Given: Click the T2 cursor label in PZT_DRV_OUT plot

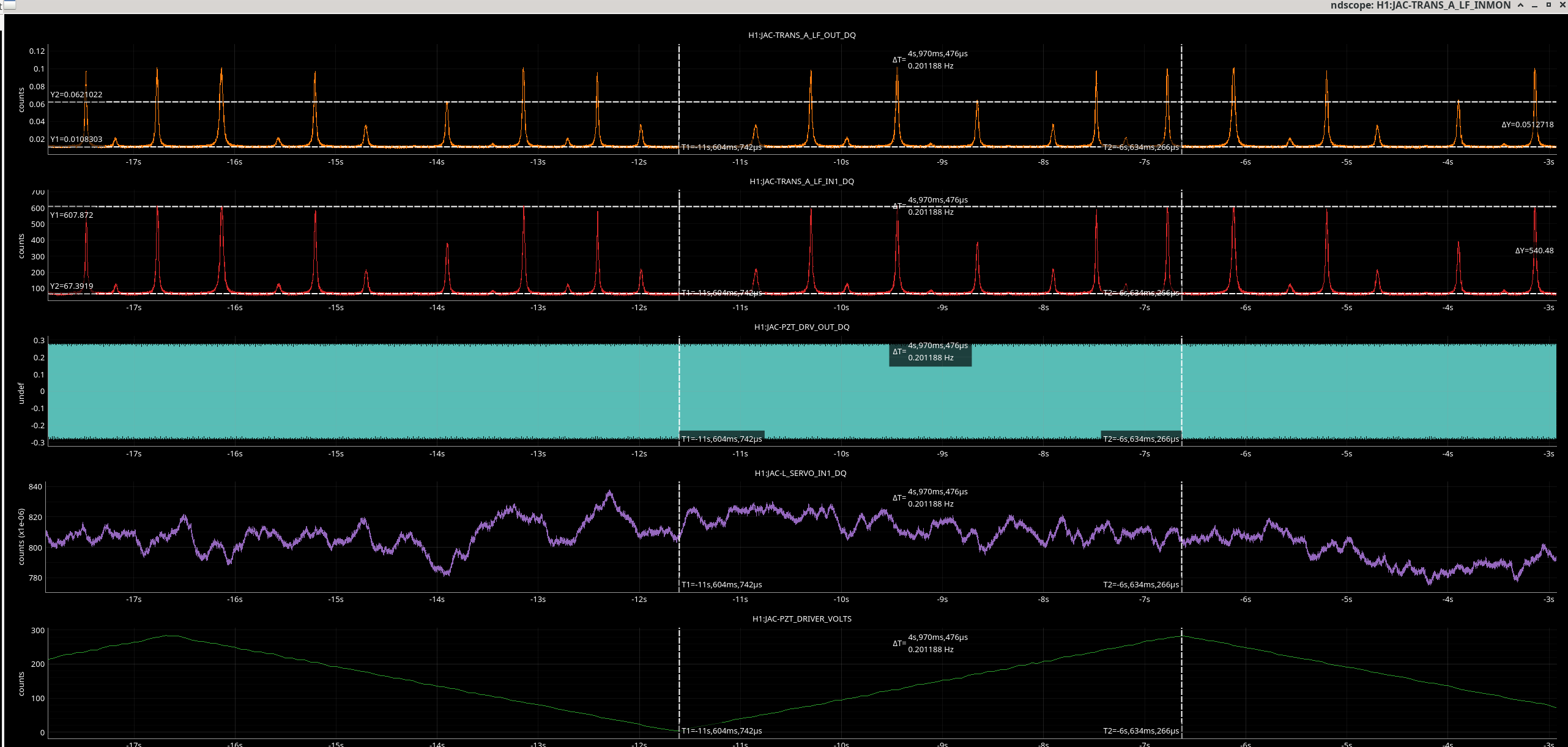Looking at the screenshot, I should (x=1140, y=439).
